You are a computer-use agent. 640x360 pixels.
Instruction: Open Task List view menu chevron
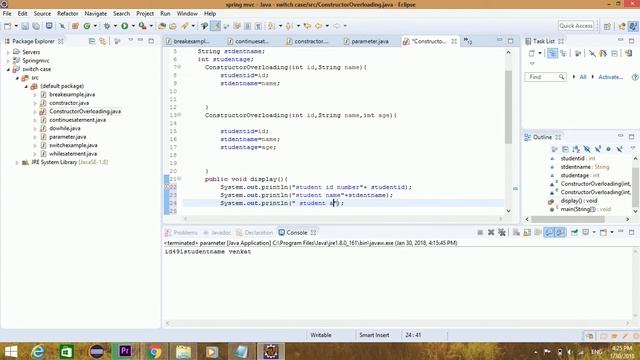point(532,63)
